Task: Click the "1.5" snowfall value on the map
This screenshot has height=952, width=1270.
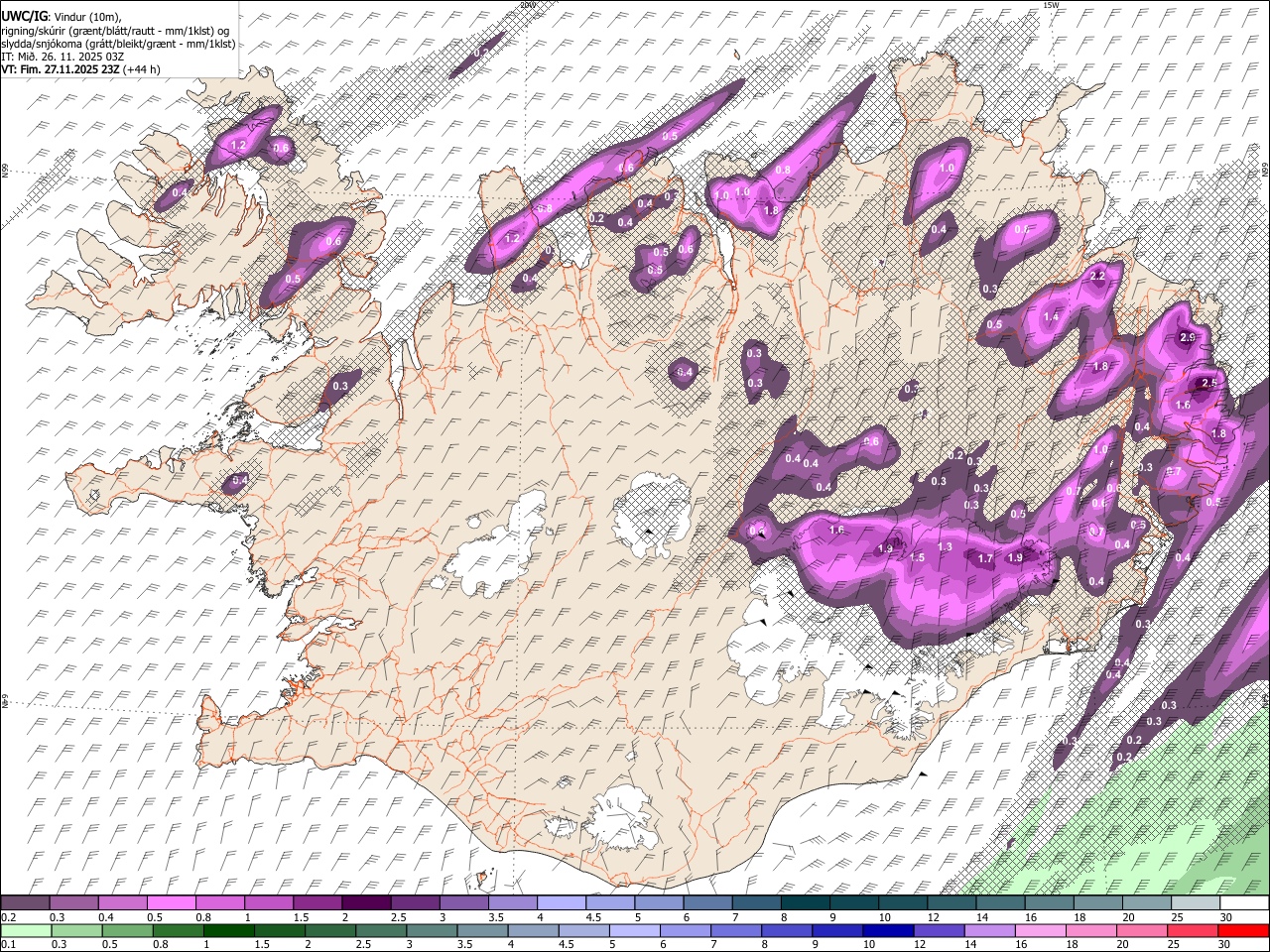Action: pos(917,558)
